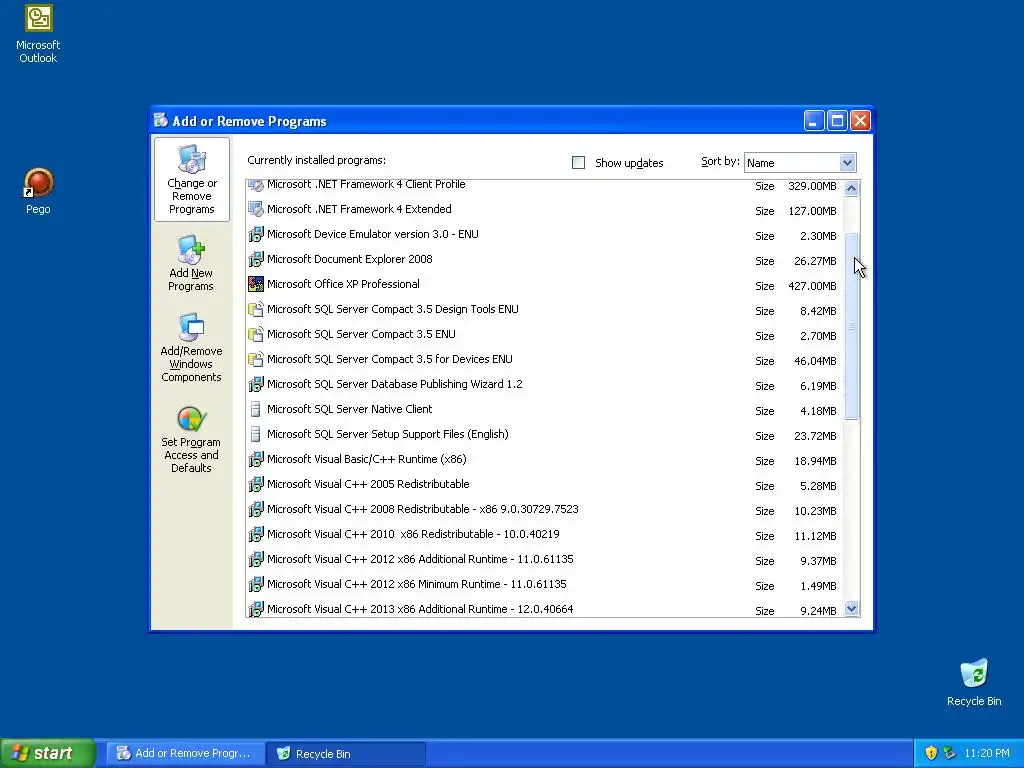1024x768 pixels.
Task: Click the scroll down arrow of program list
Action: tap(851, 609)
